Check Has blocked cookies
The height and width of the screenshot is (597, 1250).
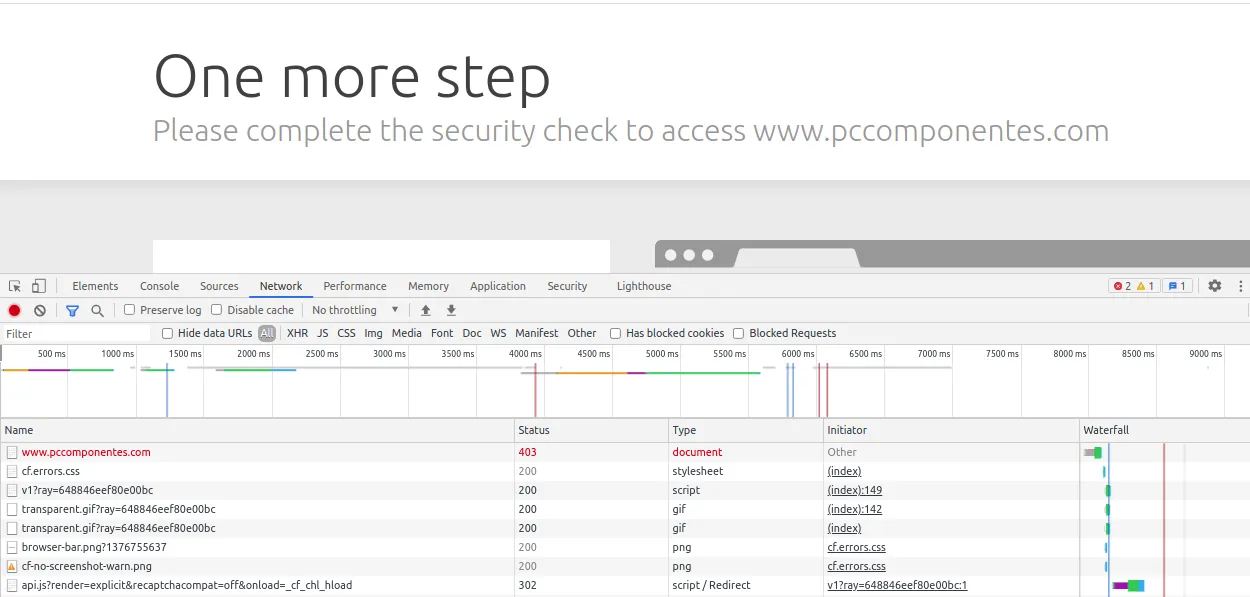coord(615,333)
